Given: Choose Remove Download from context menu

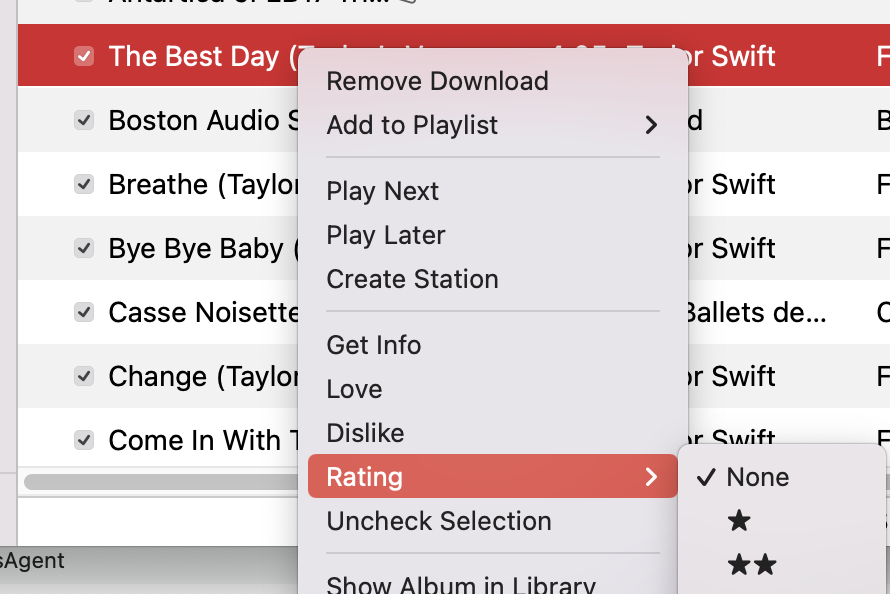Looking at the screenshot, I should coord(437,81).
